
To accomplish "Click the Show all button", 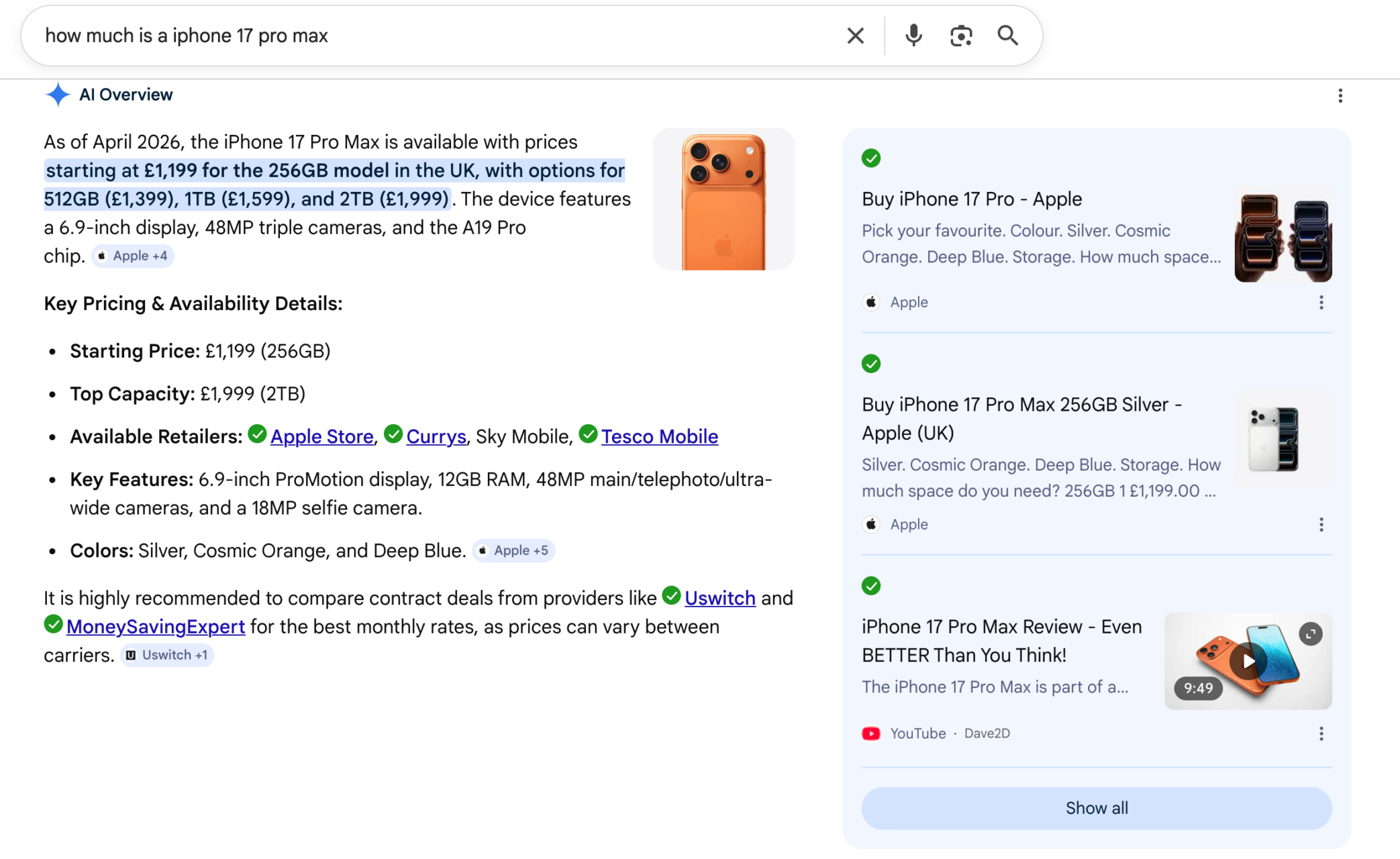I will [1097, 809].
